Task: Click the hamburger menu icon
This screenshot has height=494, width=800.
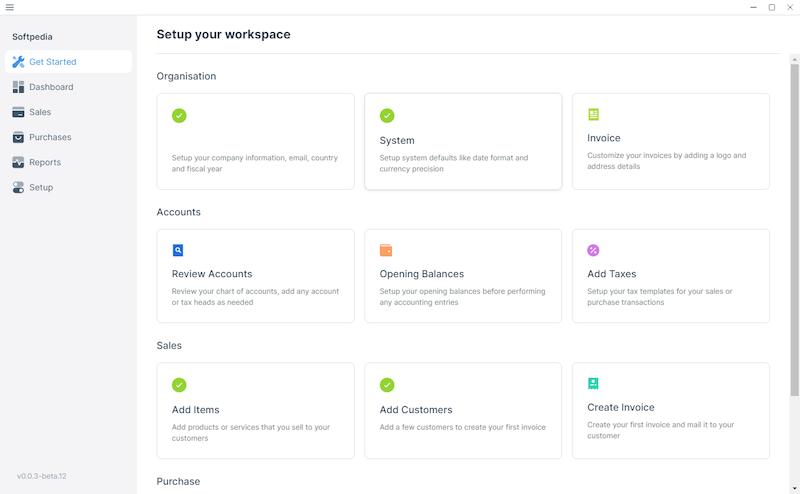Action: (x=10, y=7)
